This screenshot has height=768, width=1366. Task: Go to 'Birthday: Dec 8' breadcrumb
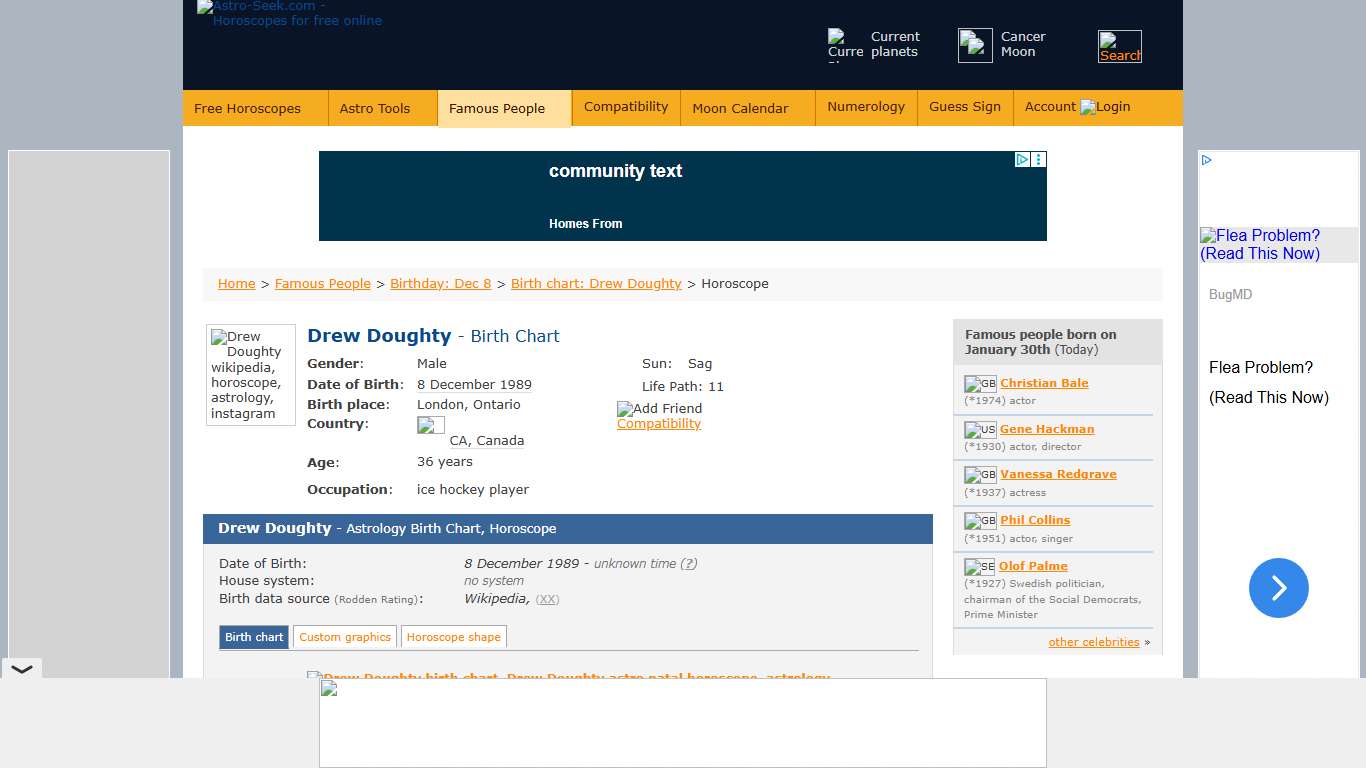440,284
